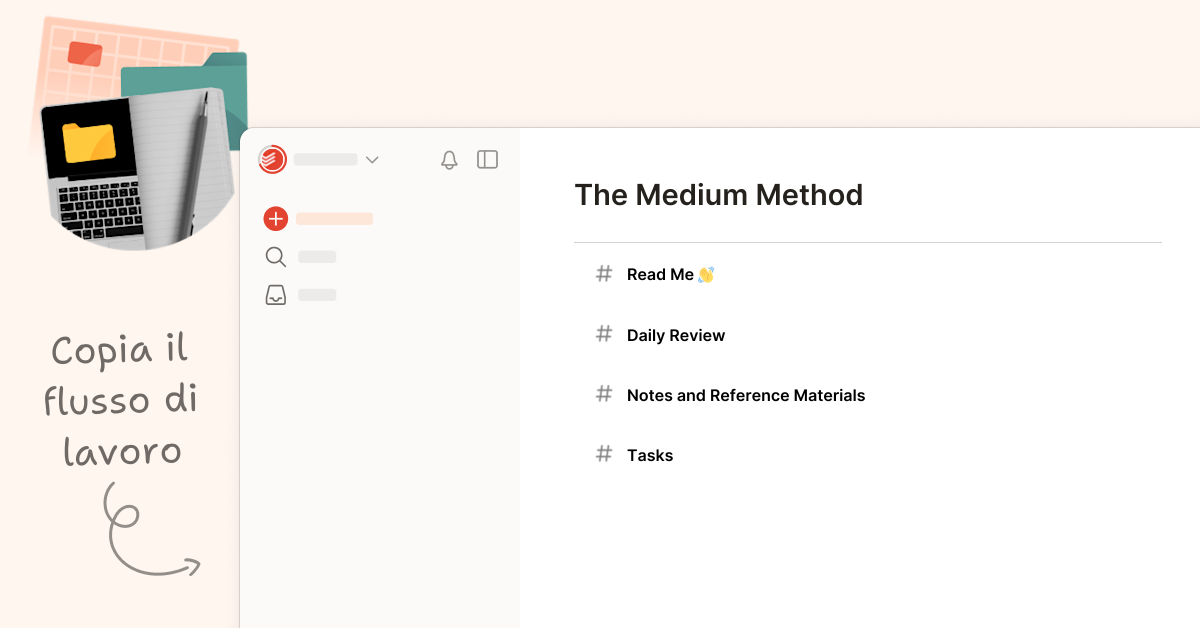Viewport: 1200px width, 628px height.
Task: Toggle the sidebar panel icon
Action: [487, 159]
